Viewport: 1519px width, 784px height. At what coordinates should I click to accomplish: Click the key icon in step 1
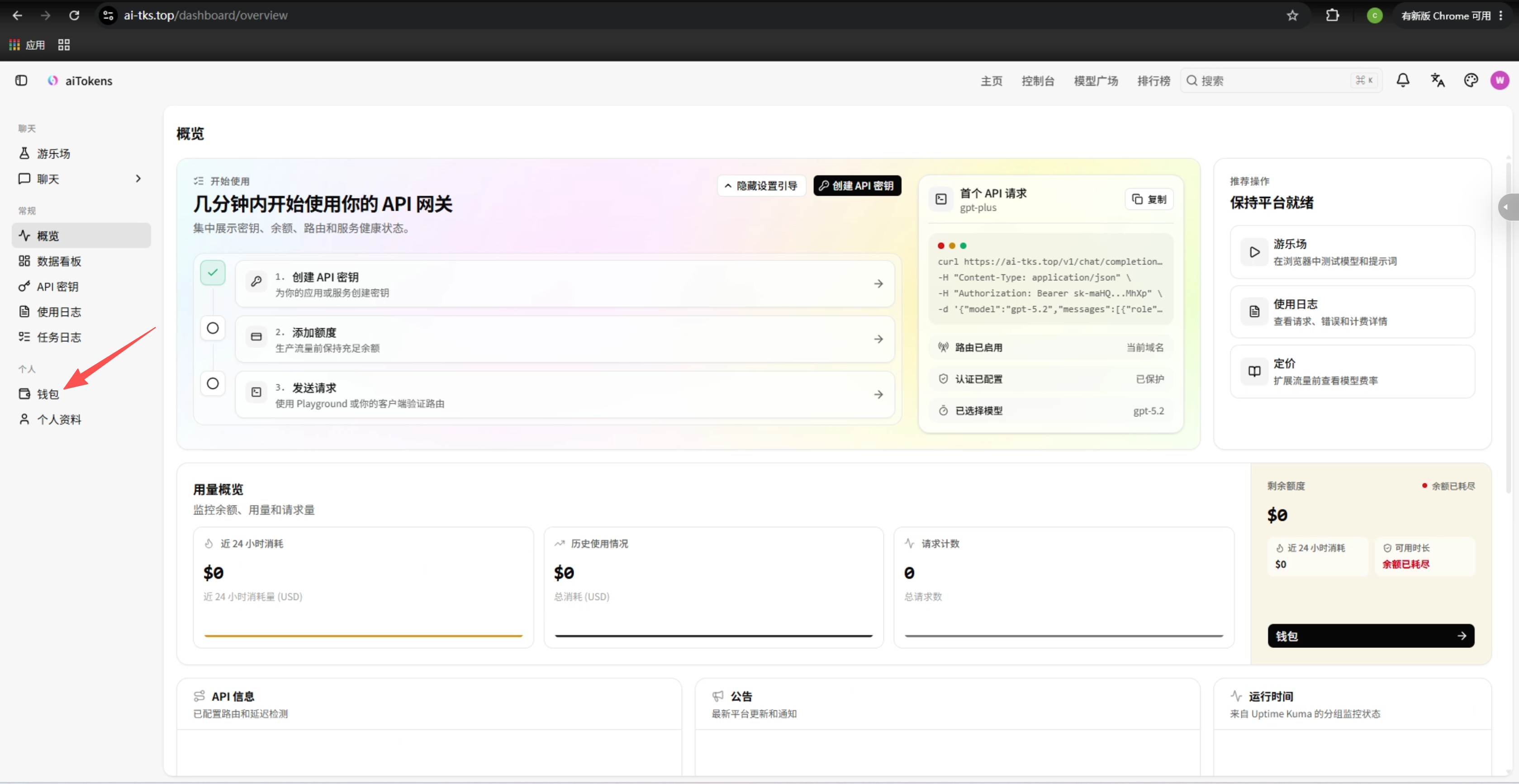[x=256, y=282]
